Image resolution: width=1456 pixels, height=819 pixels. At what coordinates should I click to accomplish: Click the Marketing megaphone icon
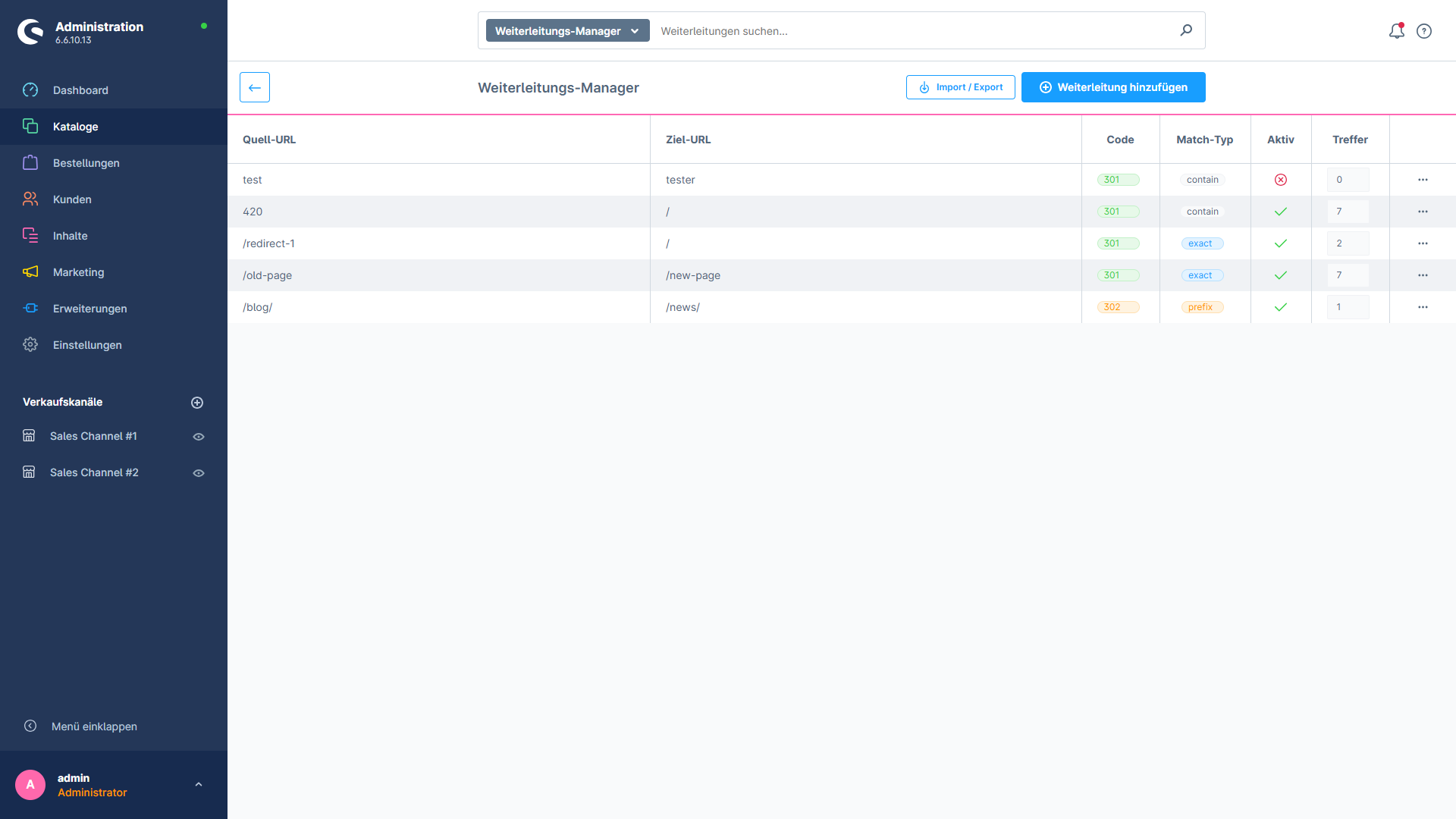30,271
